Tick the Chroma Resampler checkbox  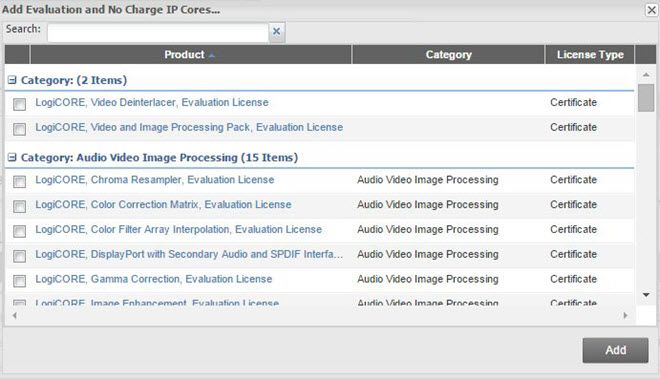[x=19, y=181]
